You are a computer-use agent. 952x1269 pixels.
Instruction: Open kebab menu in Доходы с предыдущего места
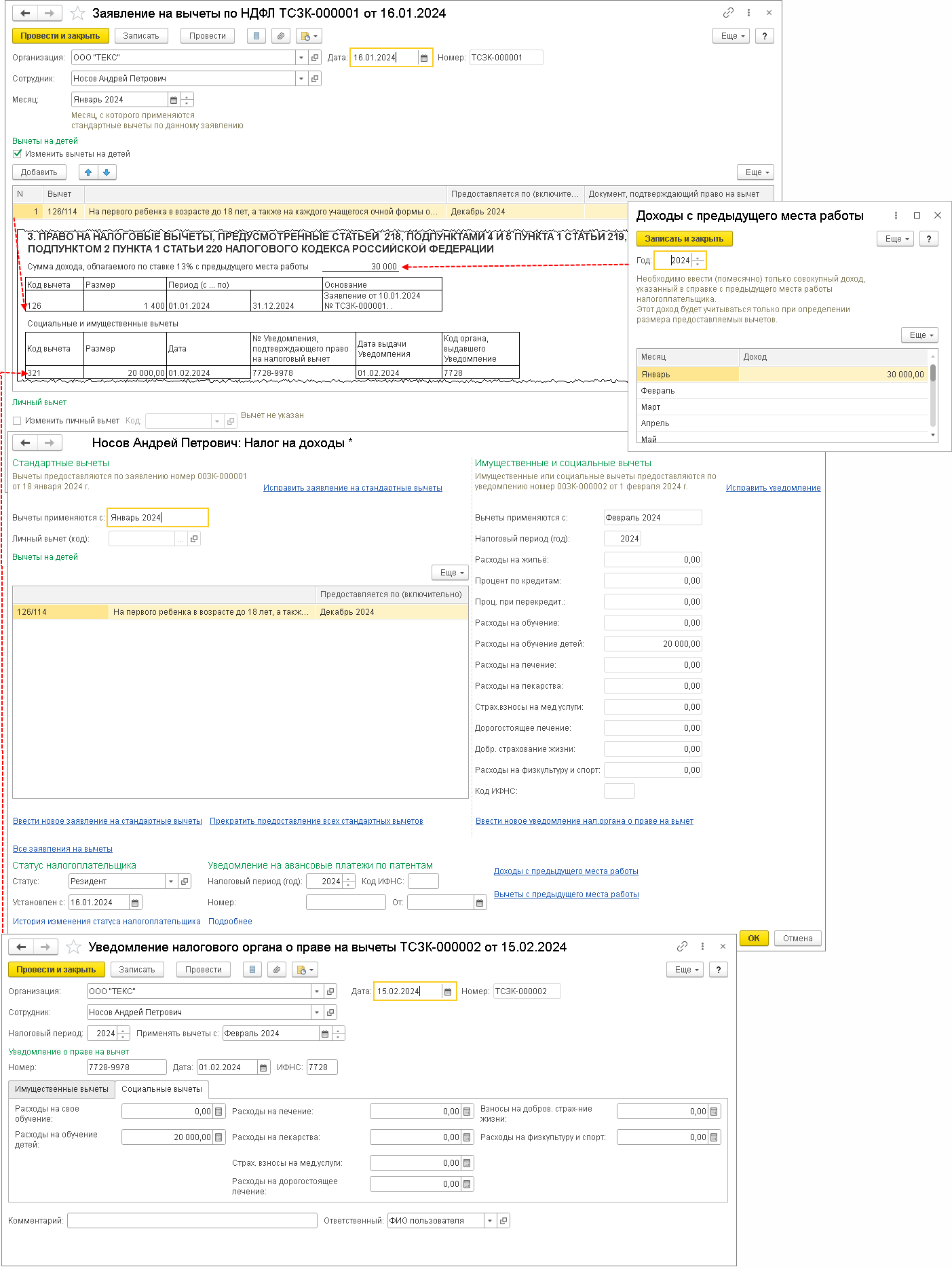[x=896, y=215]
